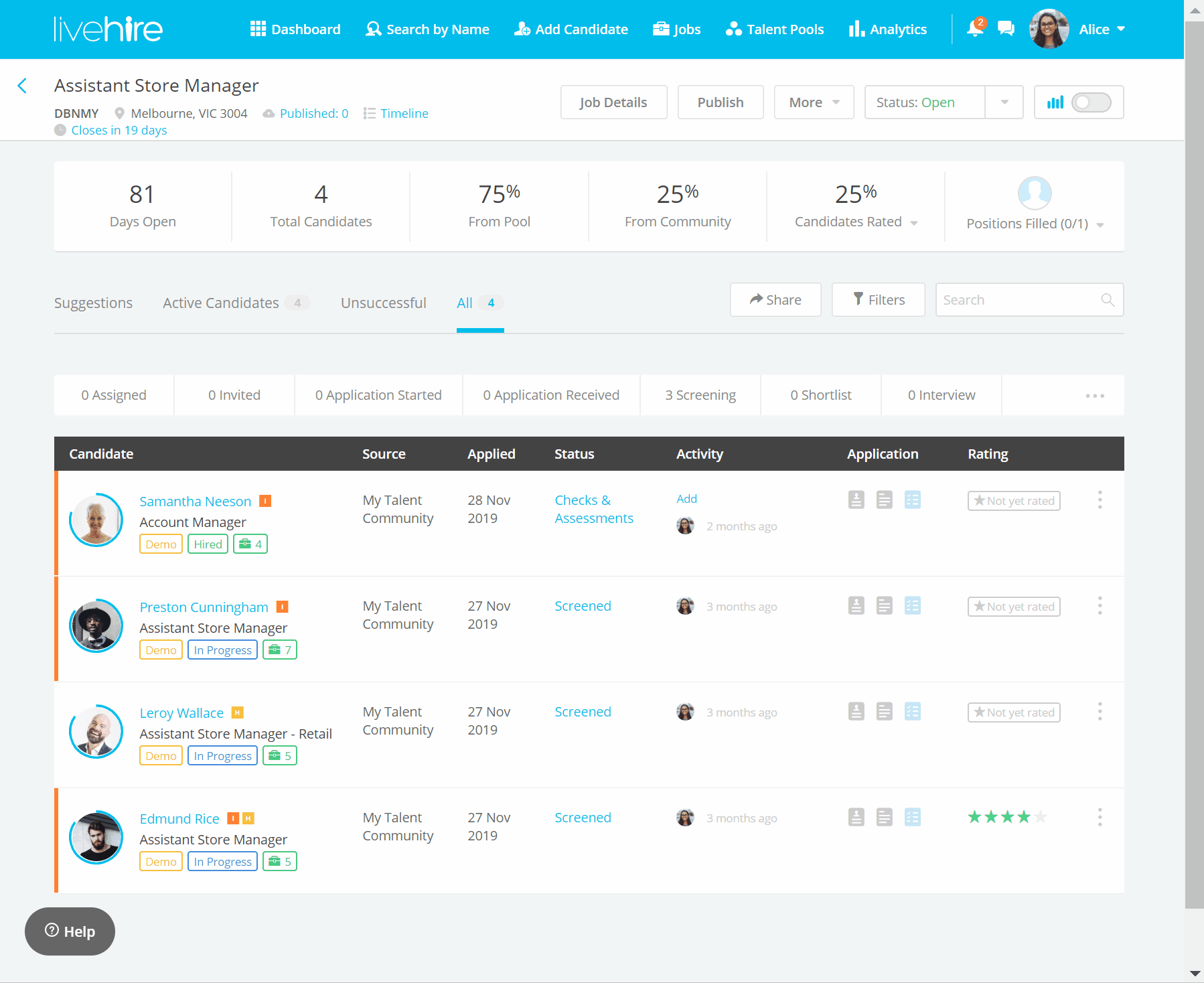Screen dimensions: 1204x983
Task: Open Preston Cunningham's resume document icon
Action: click(885, 605)
